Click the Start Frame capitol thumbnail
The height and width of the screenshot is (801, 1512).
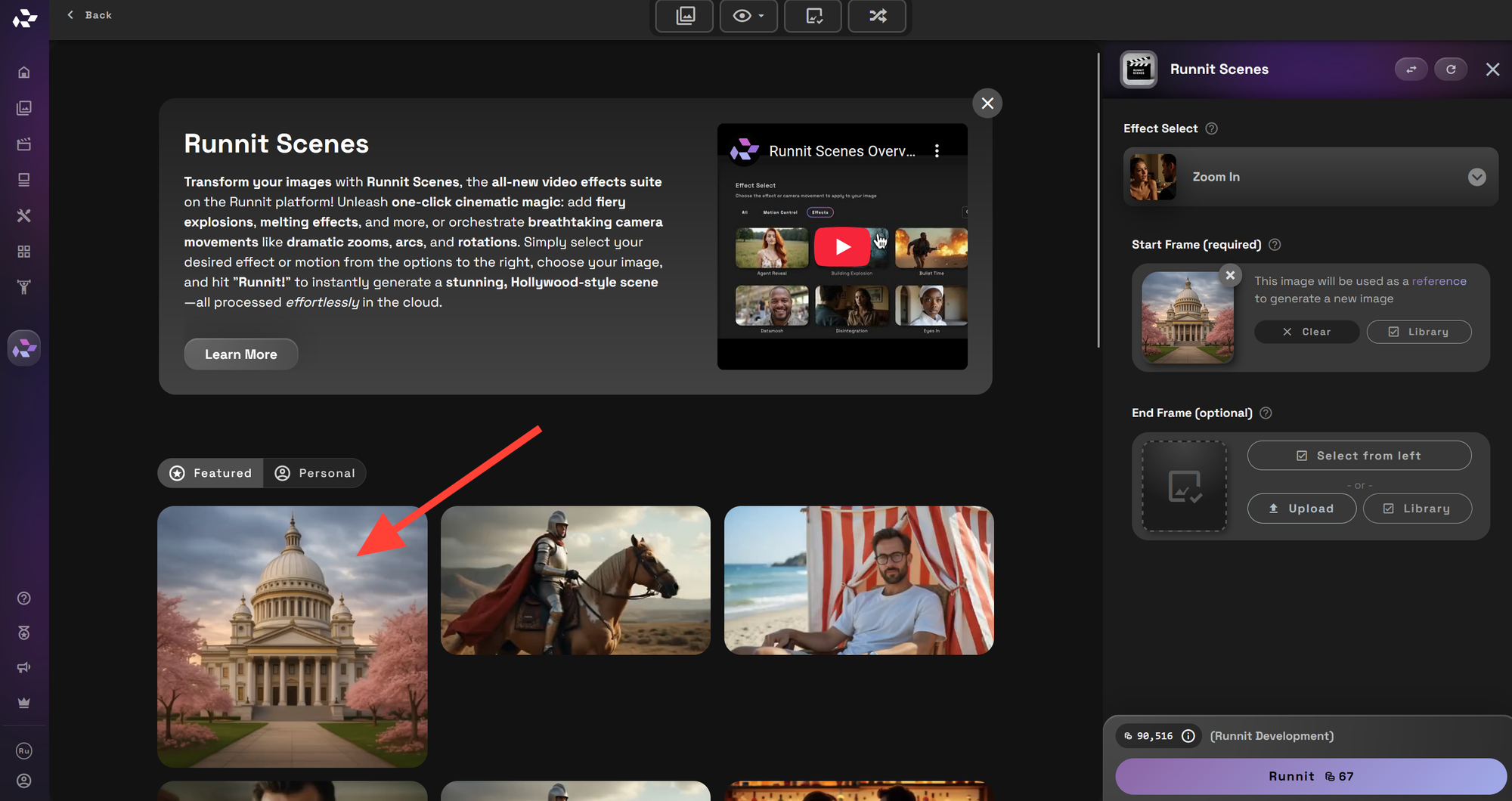pyautogui.click(x=1188, y=317)
